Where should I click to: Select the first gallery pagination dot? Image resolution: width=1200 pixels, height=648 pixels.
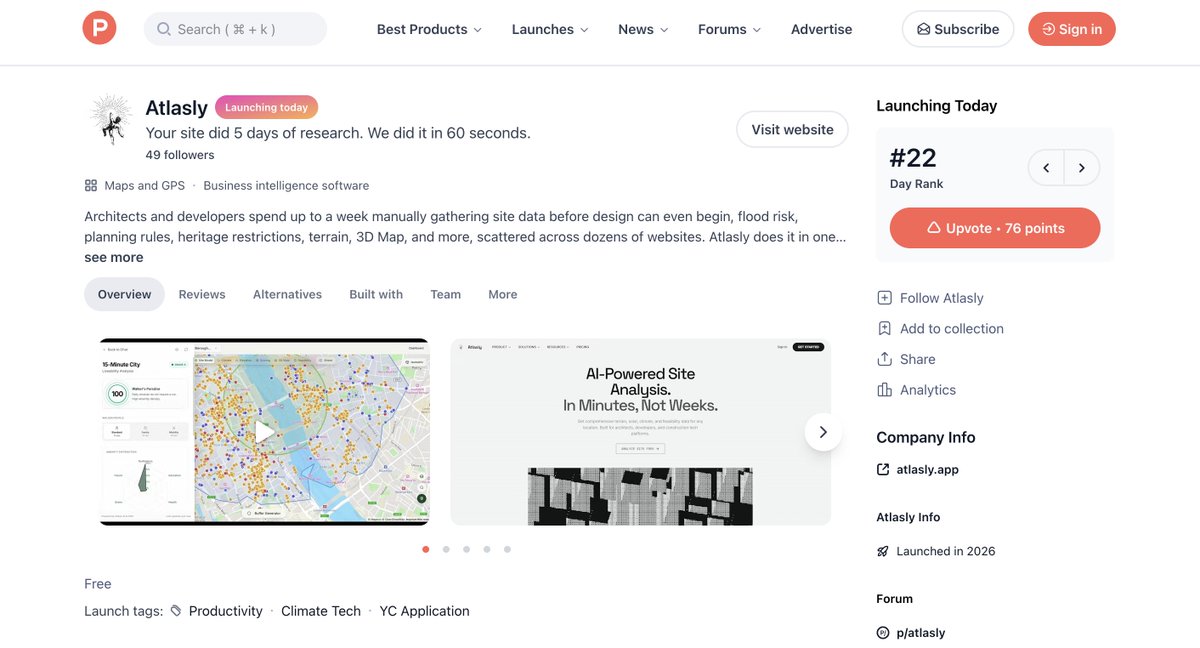click(x=426, y=549)
